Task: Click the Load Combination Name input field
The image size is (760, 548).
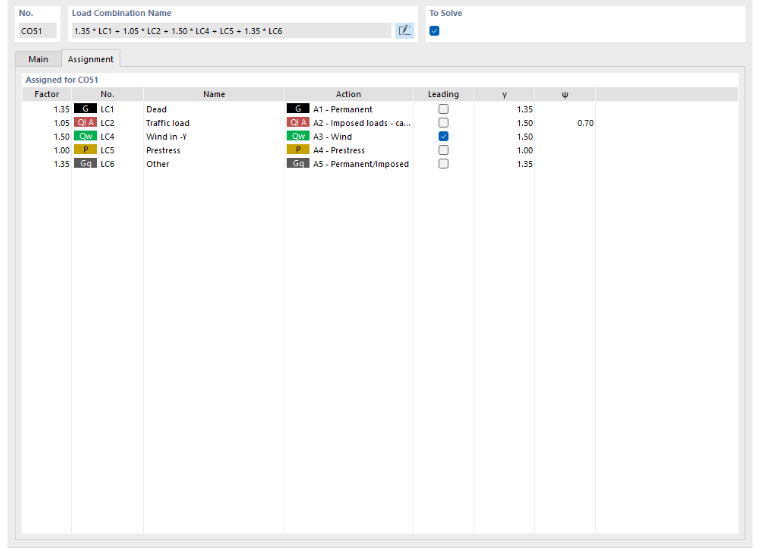Action: pyautogui.click(x=231, y=31)
